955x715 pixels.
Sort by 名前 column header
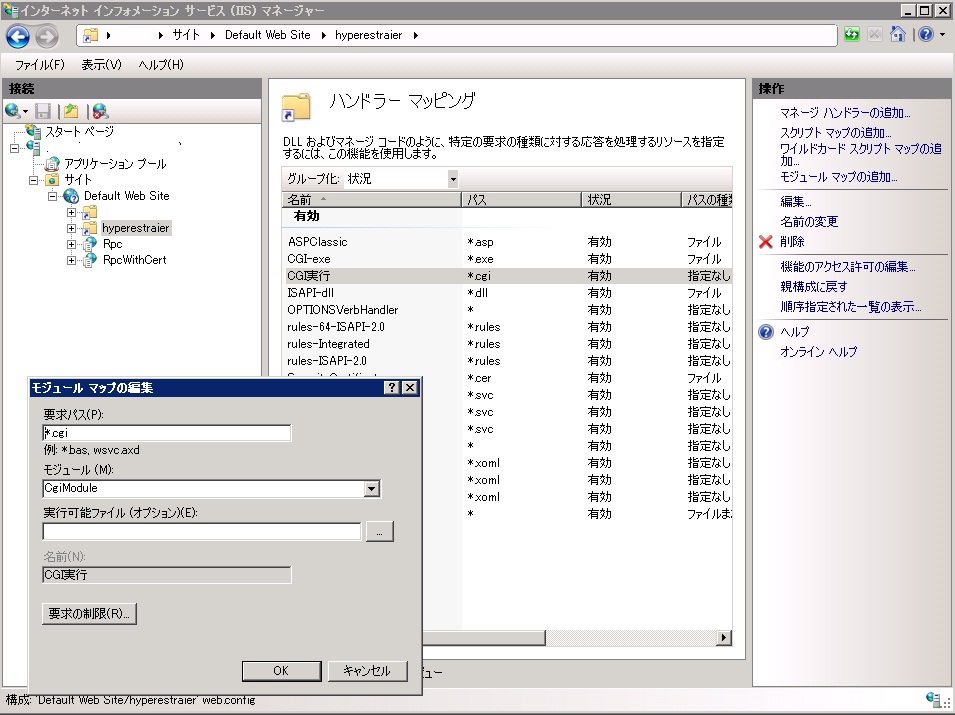coord(372,200)
